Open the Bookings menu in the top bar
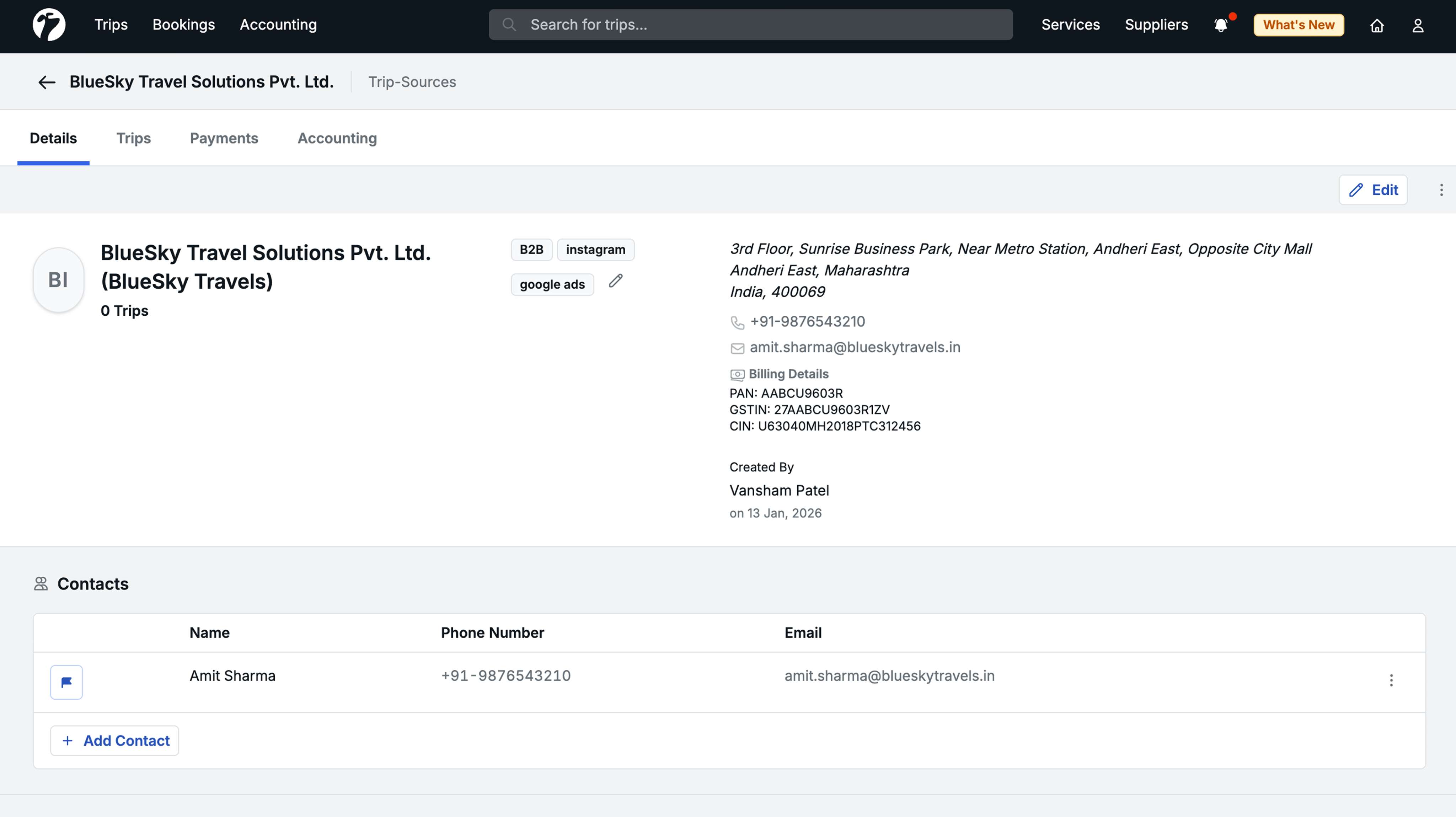The width and height of the screenshot is (1456, 817). click(x=184, y=25)
